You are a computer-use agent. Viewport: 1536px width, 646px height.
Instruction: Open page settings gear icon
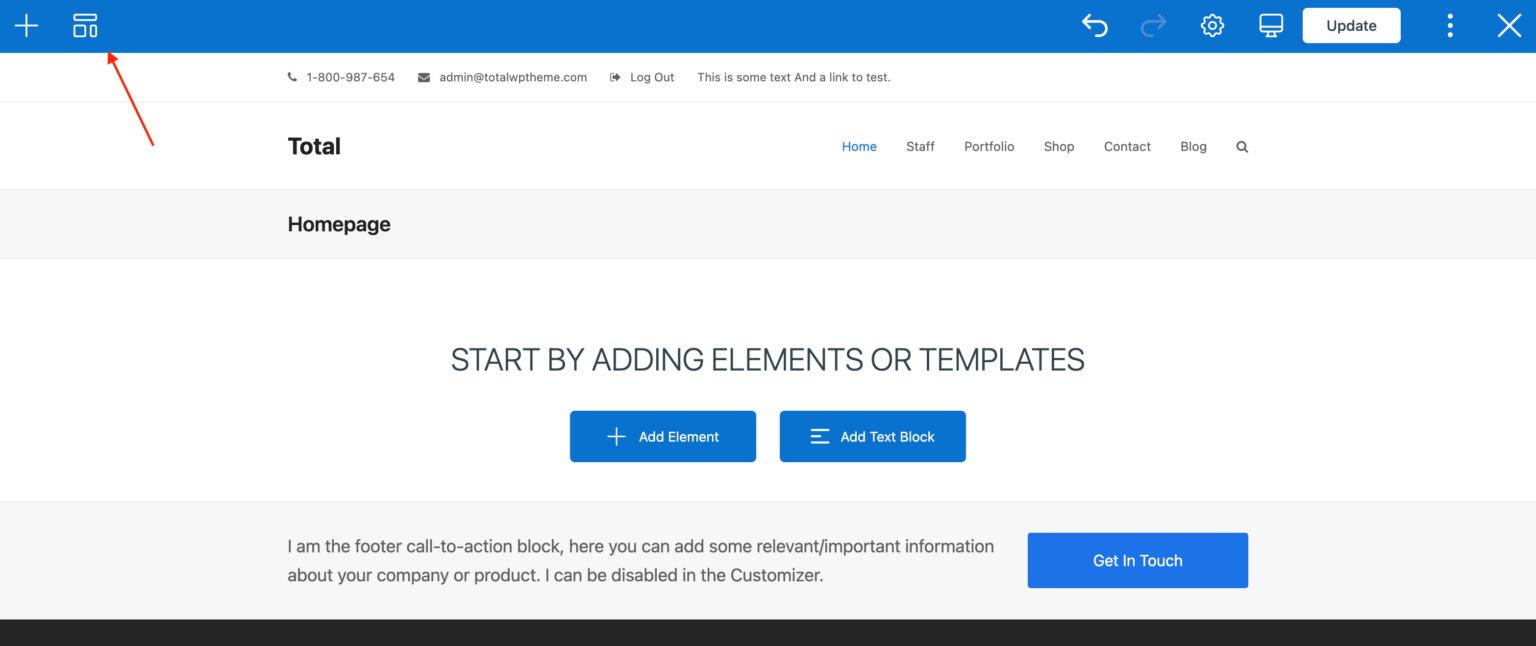pyautogui.click(x=1212, y=26)
